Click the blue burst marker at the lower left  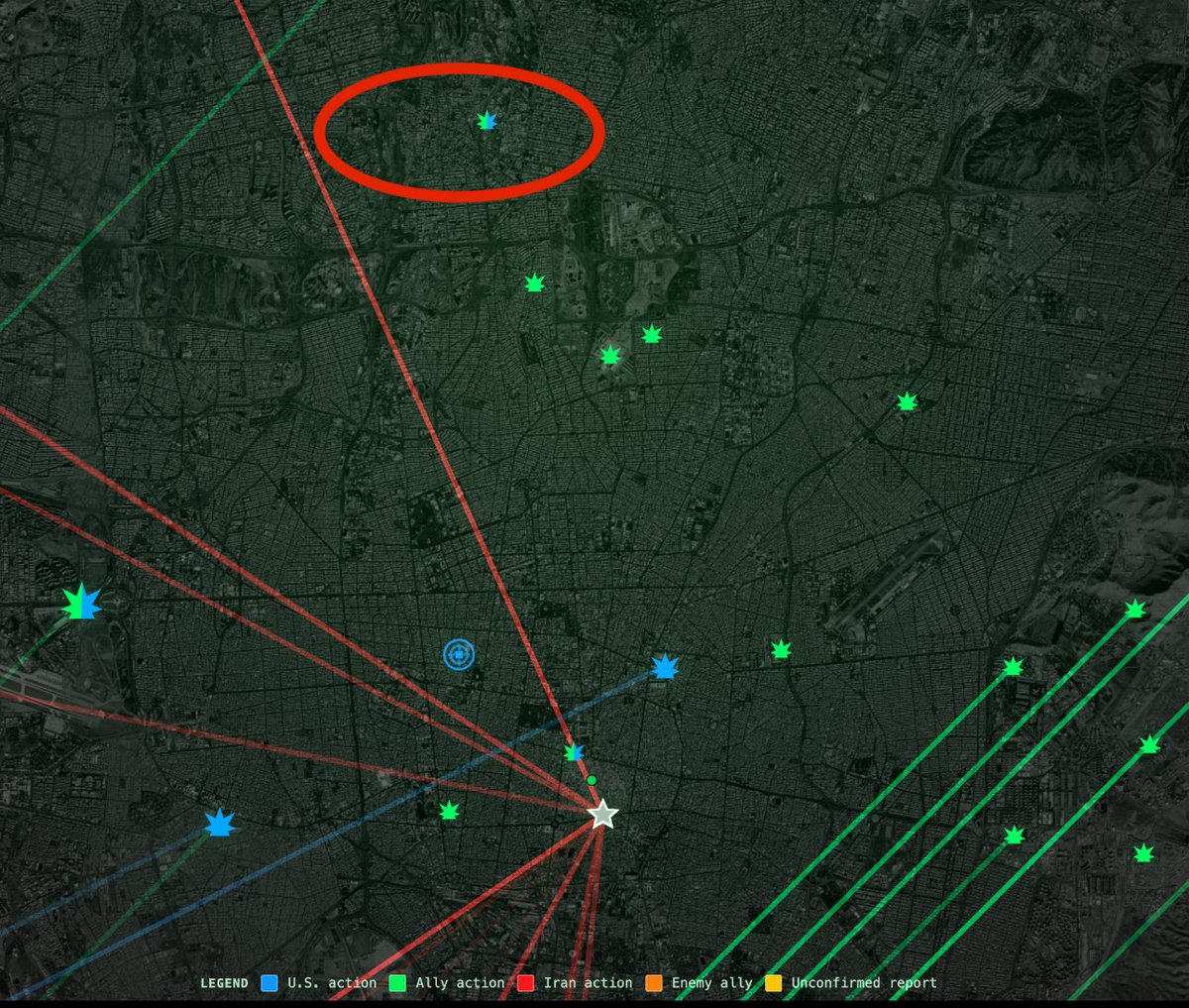coord(220,823)
